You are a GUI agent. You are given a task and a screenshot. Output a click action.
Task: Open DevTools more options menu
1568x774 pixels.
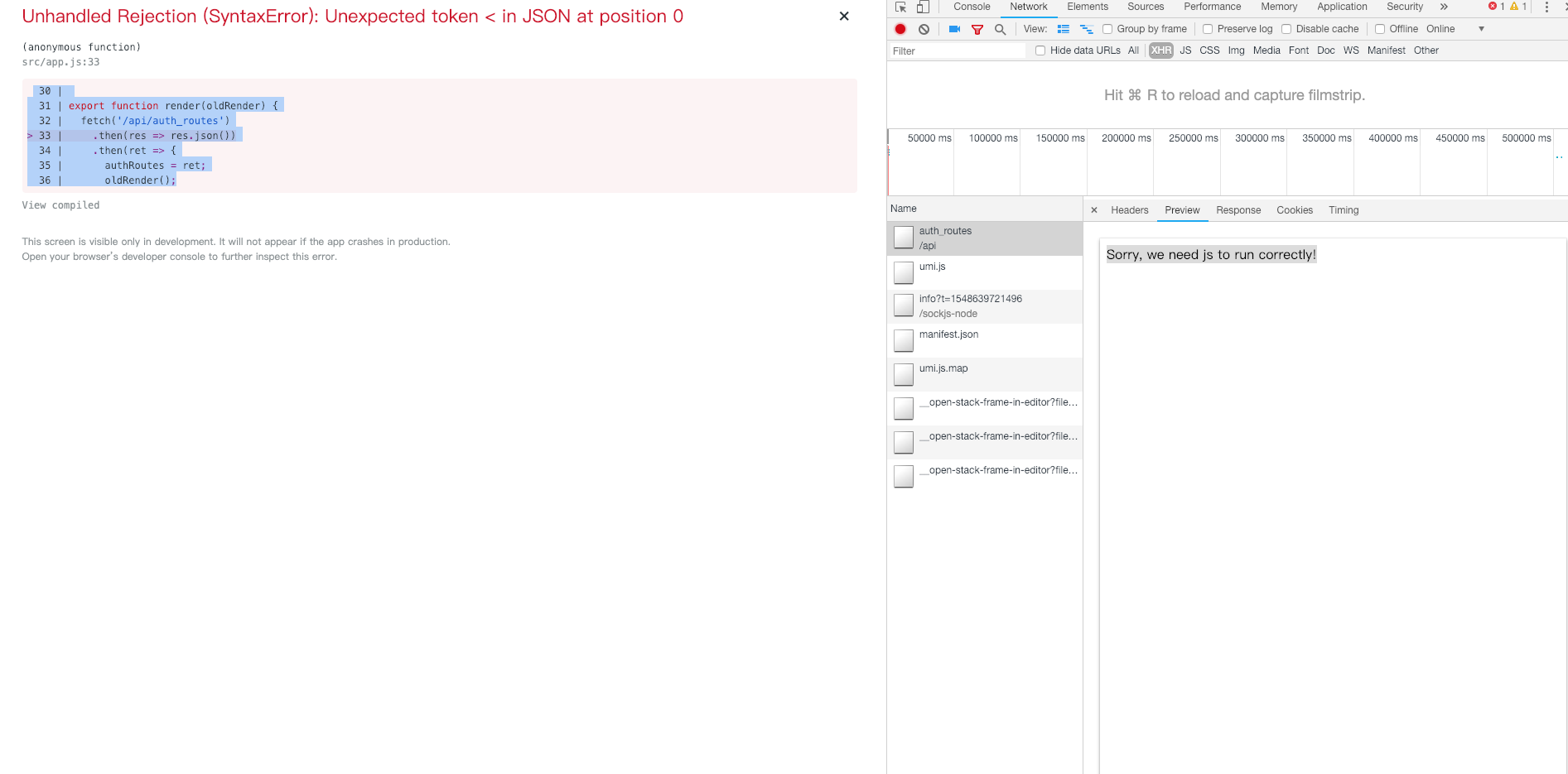(x=1546, y=7)
